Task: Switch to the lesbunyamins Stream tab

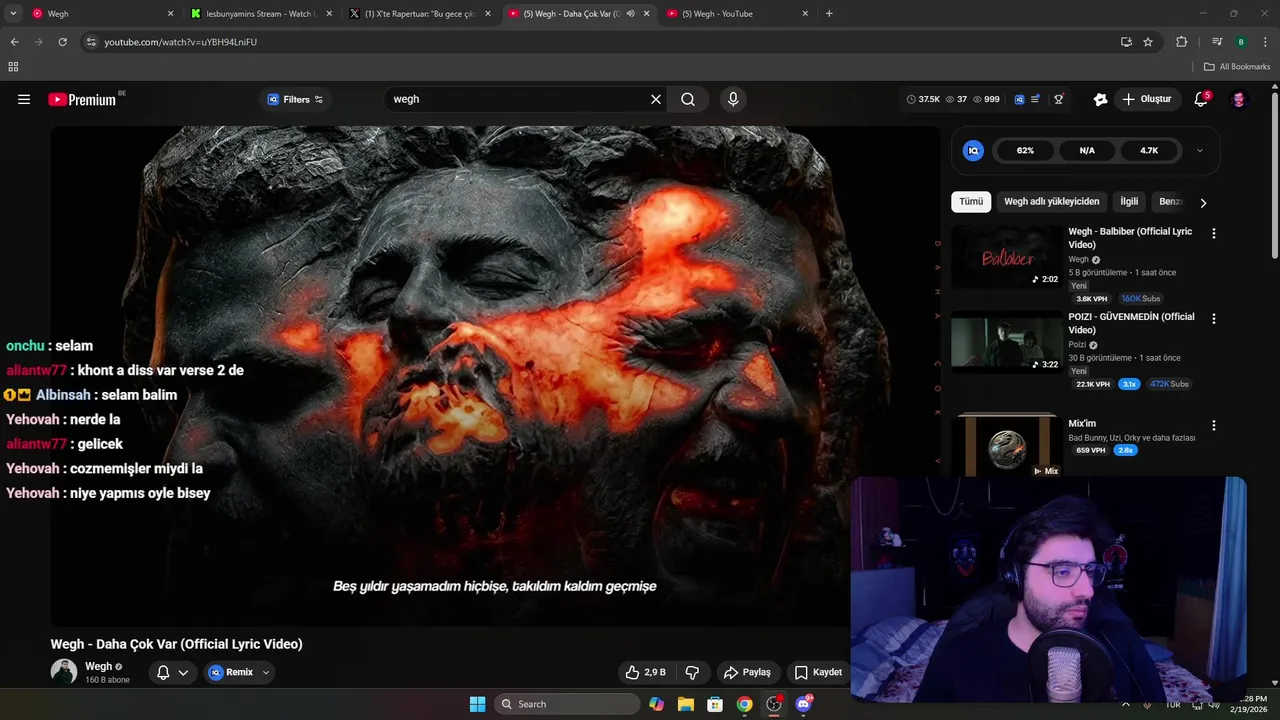Action: pos(260,14)
